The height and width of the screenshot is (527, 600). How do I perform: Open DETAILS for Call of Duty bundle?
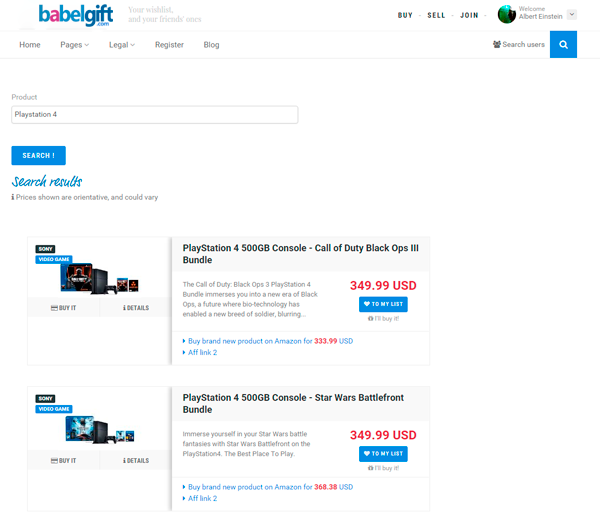coord(136,308)
